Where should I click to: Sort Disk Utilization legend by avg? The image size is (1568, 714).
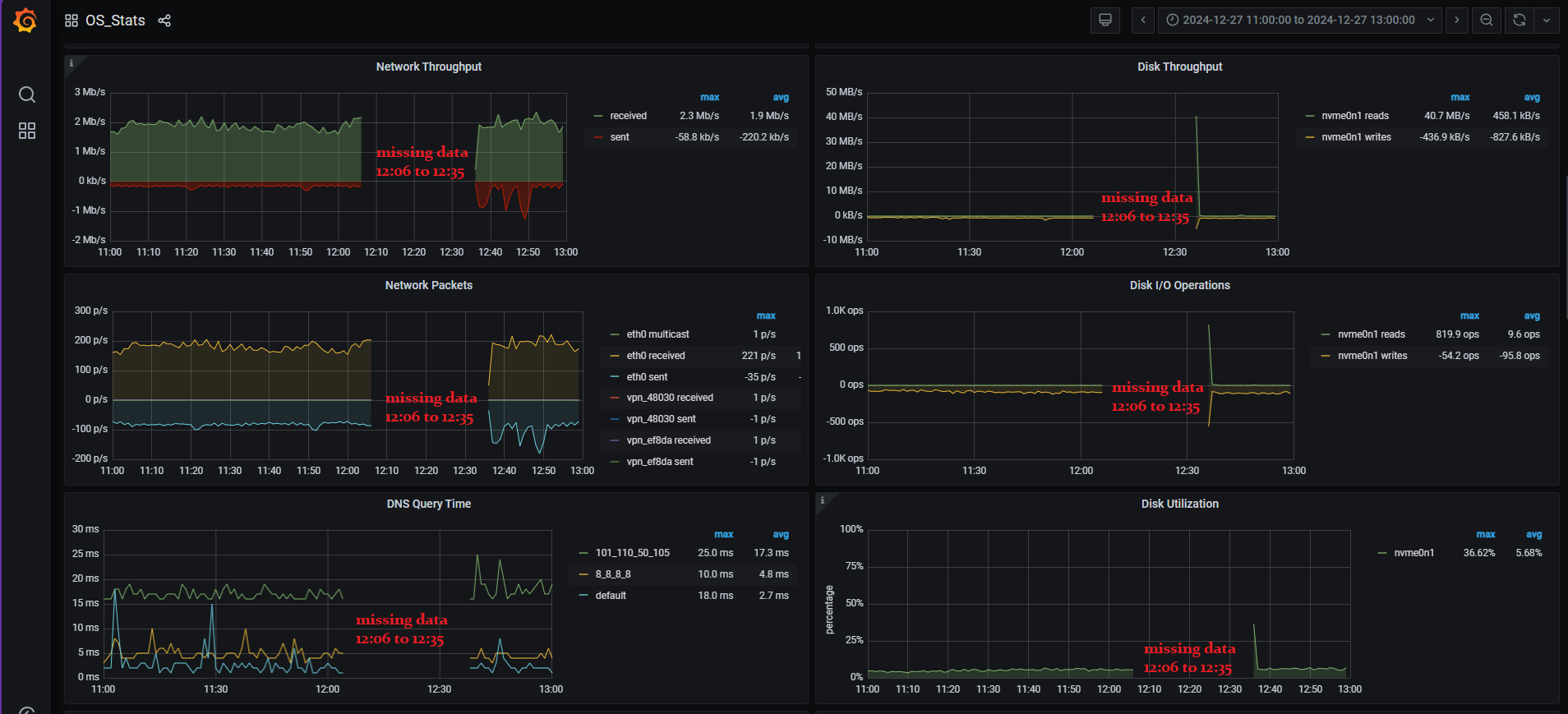pyautogui.click(x=1533, y=534)
